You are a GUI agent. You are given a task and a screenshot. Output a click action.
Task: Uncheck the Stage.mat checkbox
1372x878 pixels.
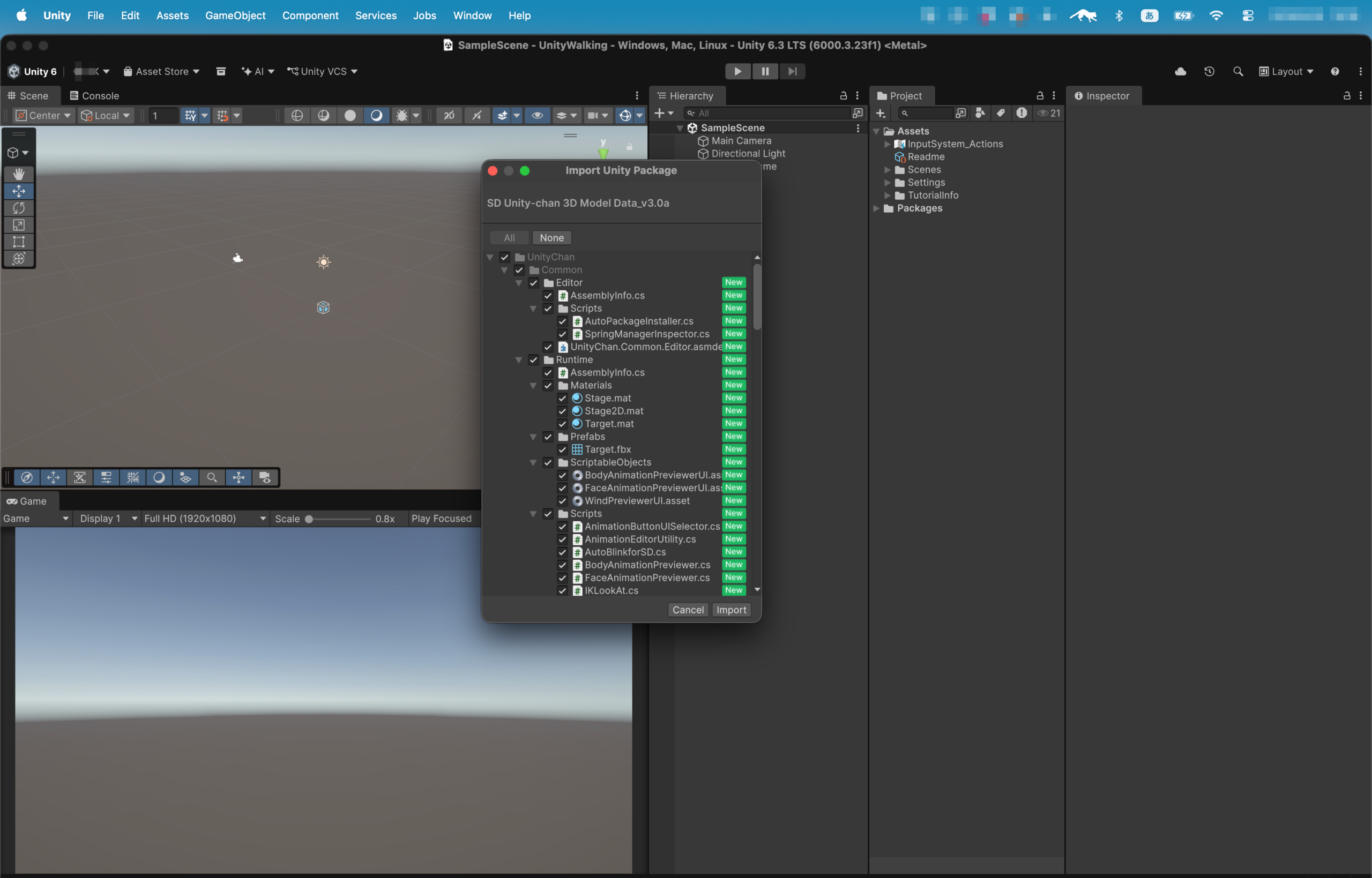point(562,399)
